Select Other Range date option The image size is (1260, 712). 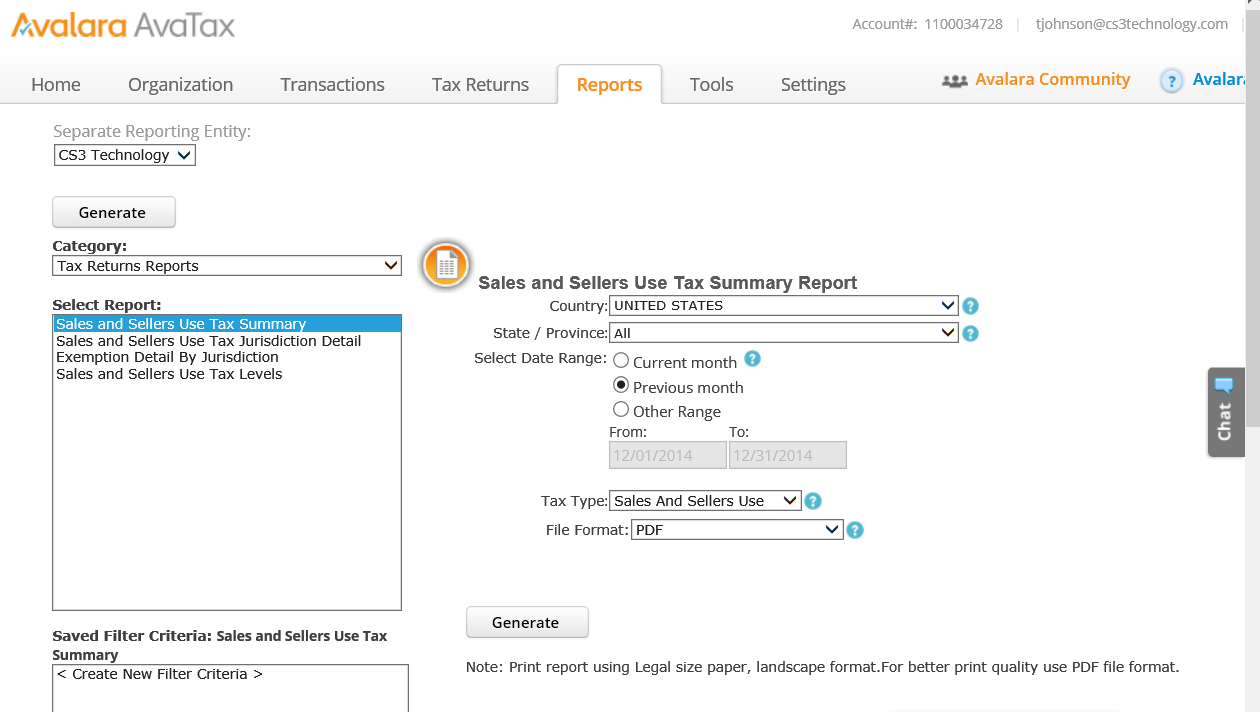click(621, 409)
